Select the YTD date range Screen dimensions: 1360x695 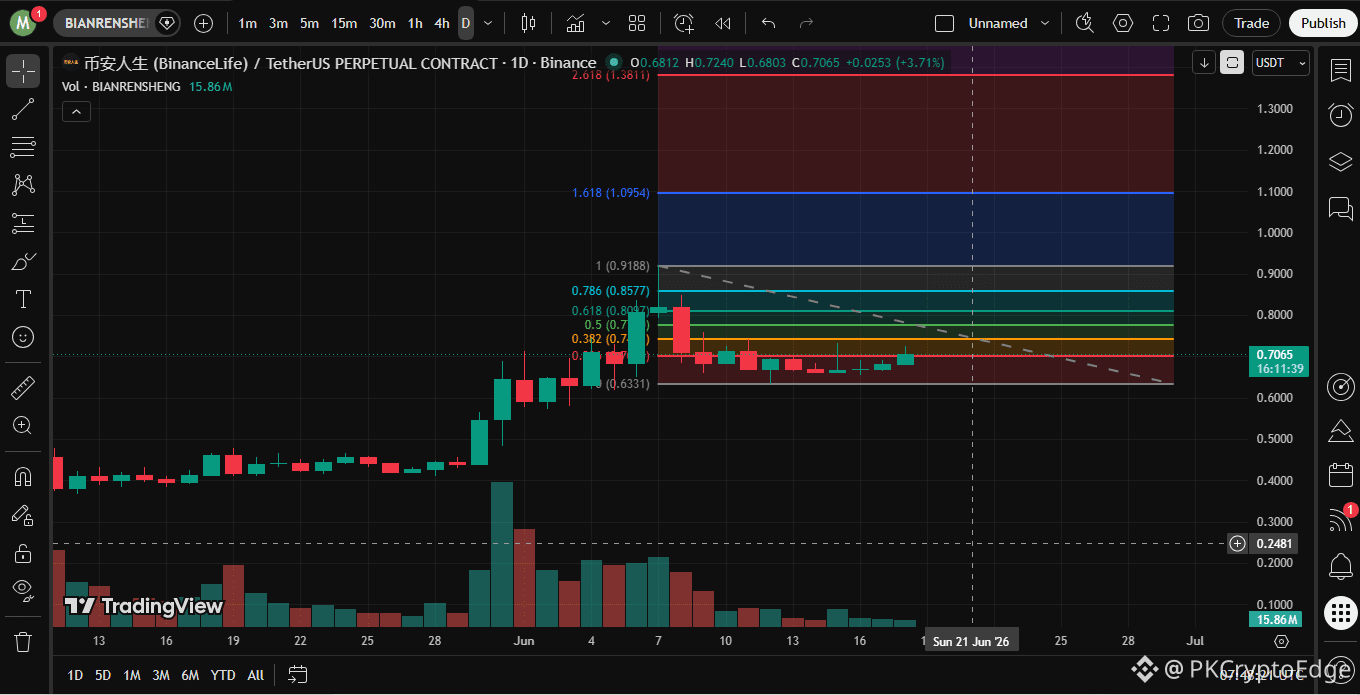coord(223,675)
